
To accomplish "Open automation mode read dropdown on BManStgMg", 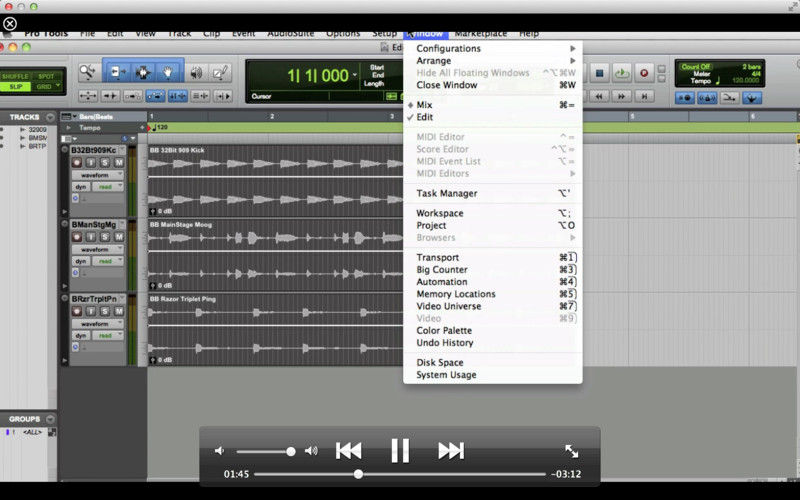I will coord(107,261).
